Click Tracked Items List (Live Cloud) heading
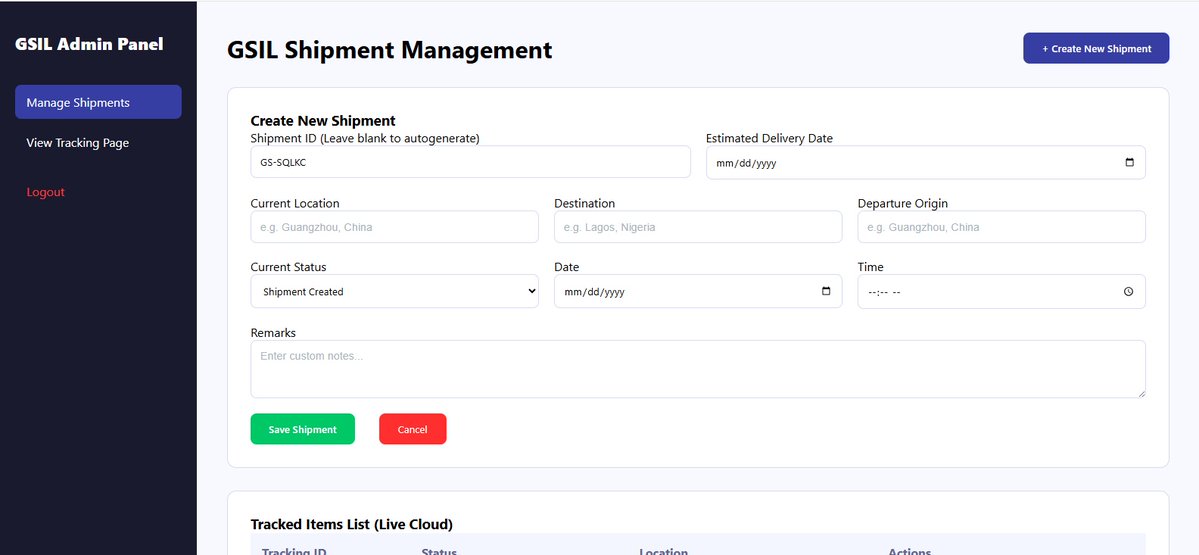This screenshot has width=1199, height=555. [x=352, y=524]
